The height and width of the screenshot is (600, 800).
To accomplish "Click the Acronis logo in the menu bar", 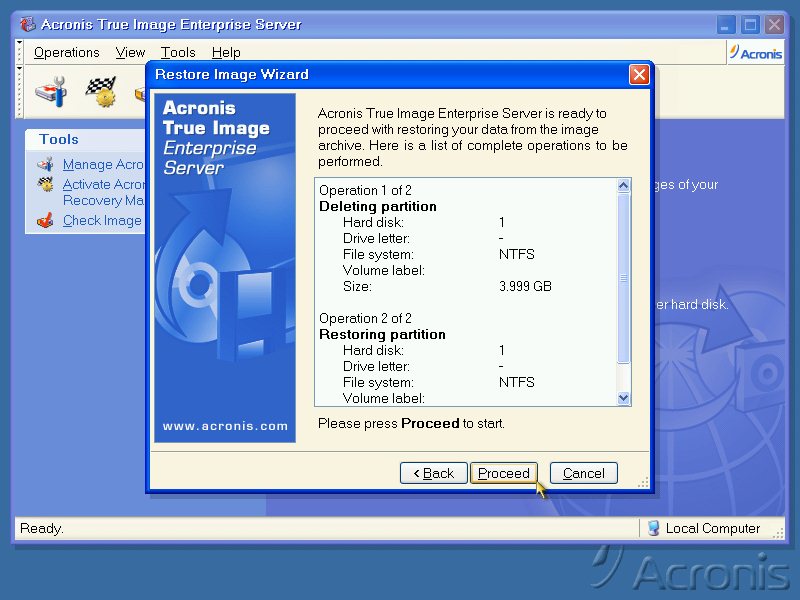I will click(x=755, y=53).
